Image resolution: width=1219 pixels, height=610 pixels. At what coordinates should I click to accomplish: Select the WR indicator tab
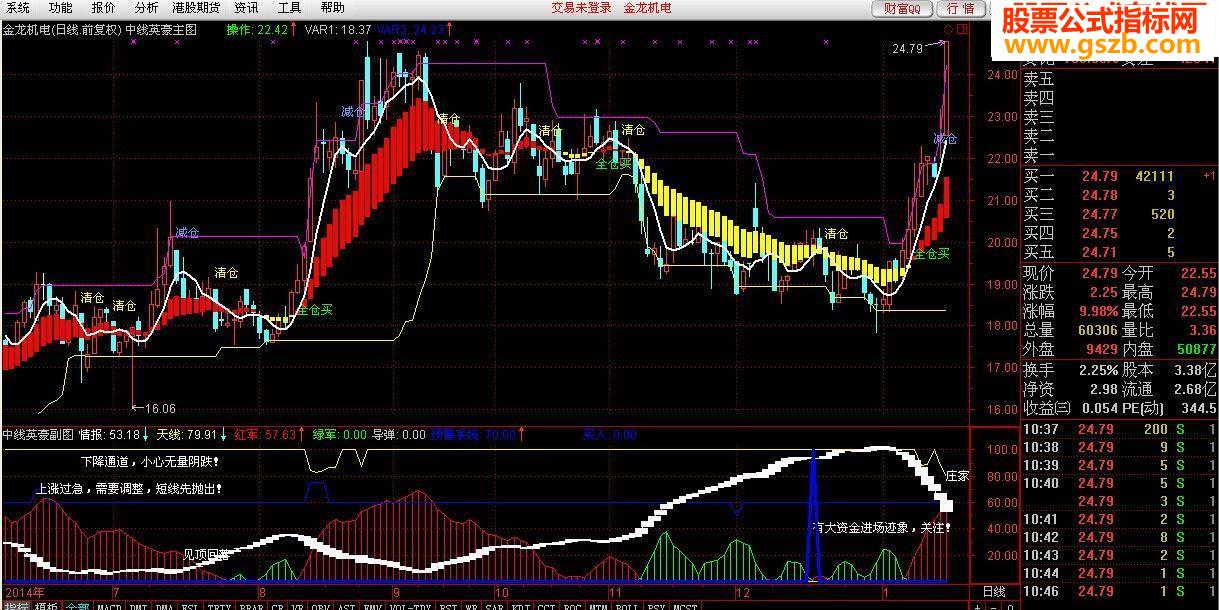(472, 605)
